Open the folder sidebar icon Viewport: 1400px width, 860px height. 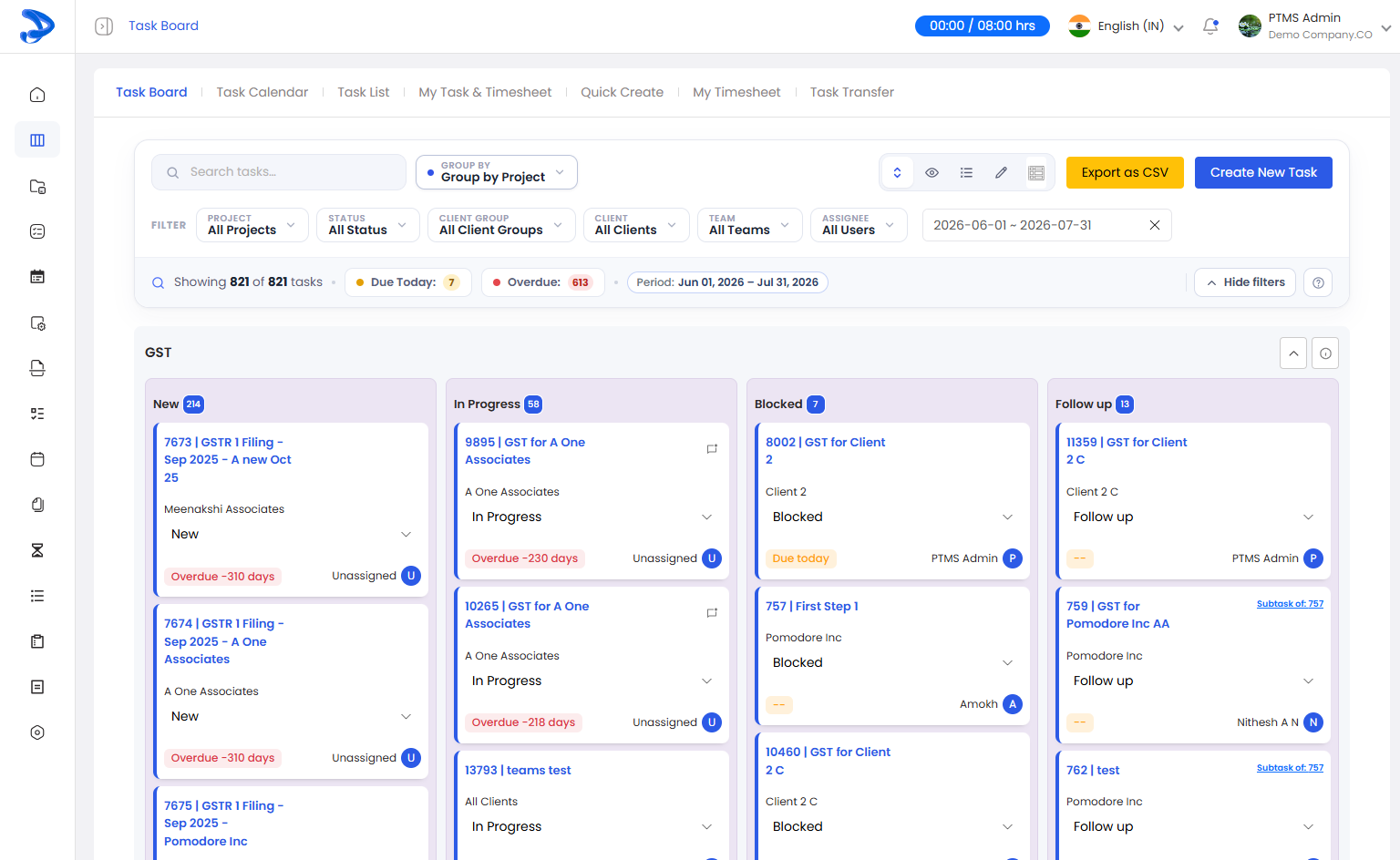[37, 186]
